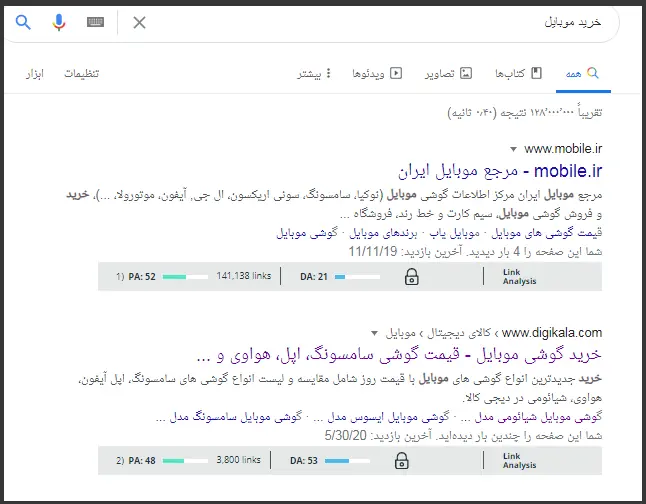Click 141,138 links text
The height and width of the screenshot is (504, 646).
(x=243, y=276)
